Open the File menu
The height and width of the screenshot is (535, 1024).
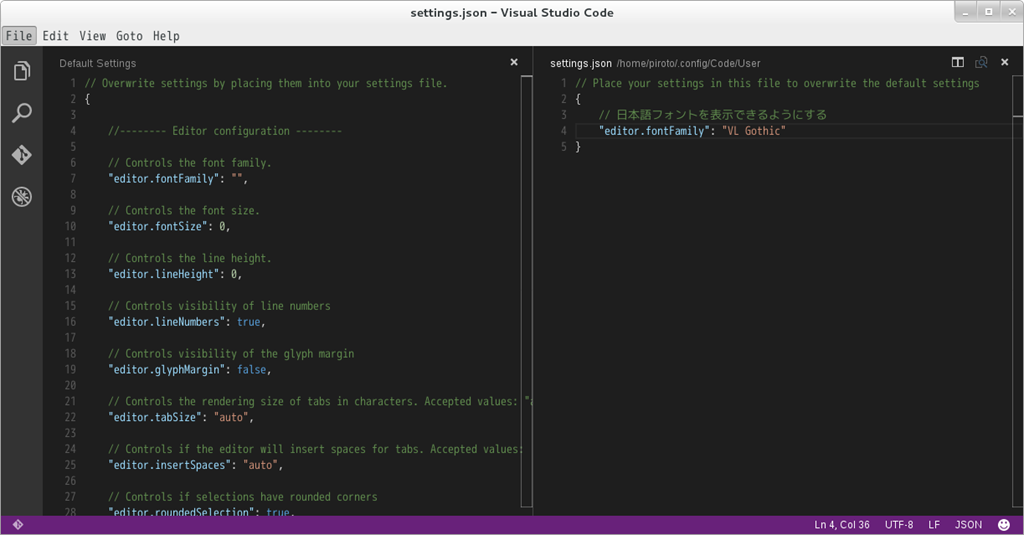pyautogui.click(x=19, y=36)
